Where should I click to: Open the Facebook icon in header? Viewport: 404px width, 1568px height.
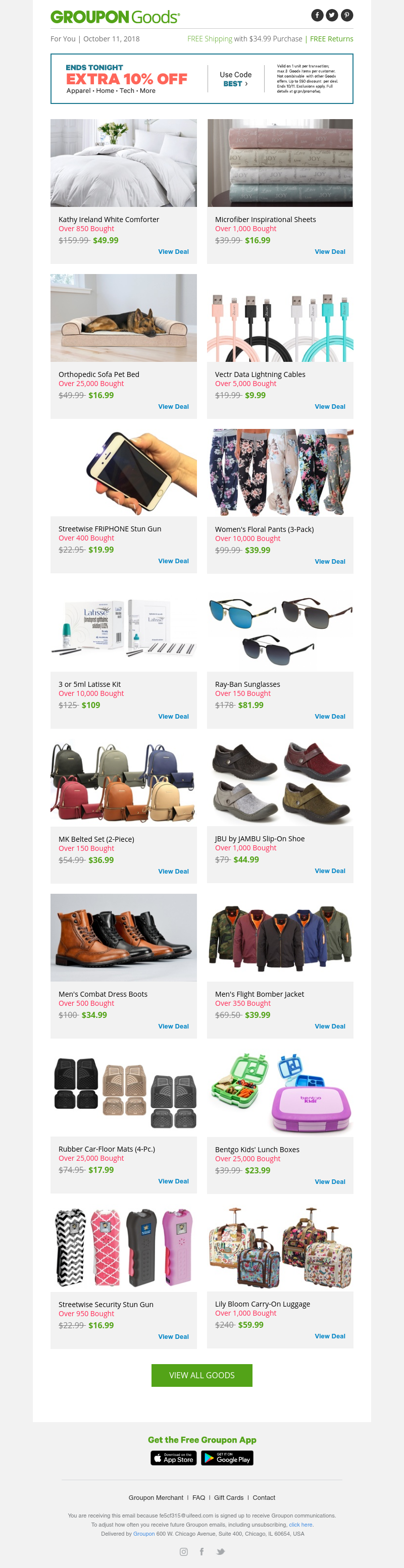[x=317, y=15]
